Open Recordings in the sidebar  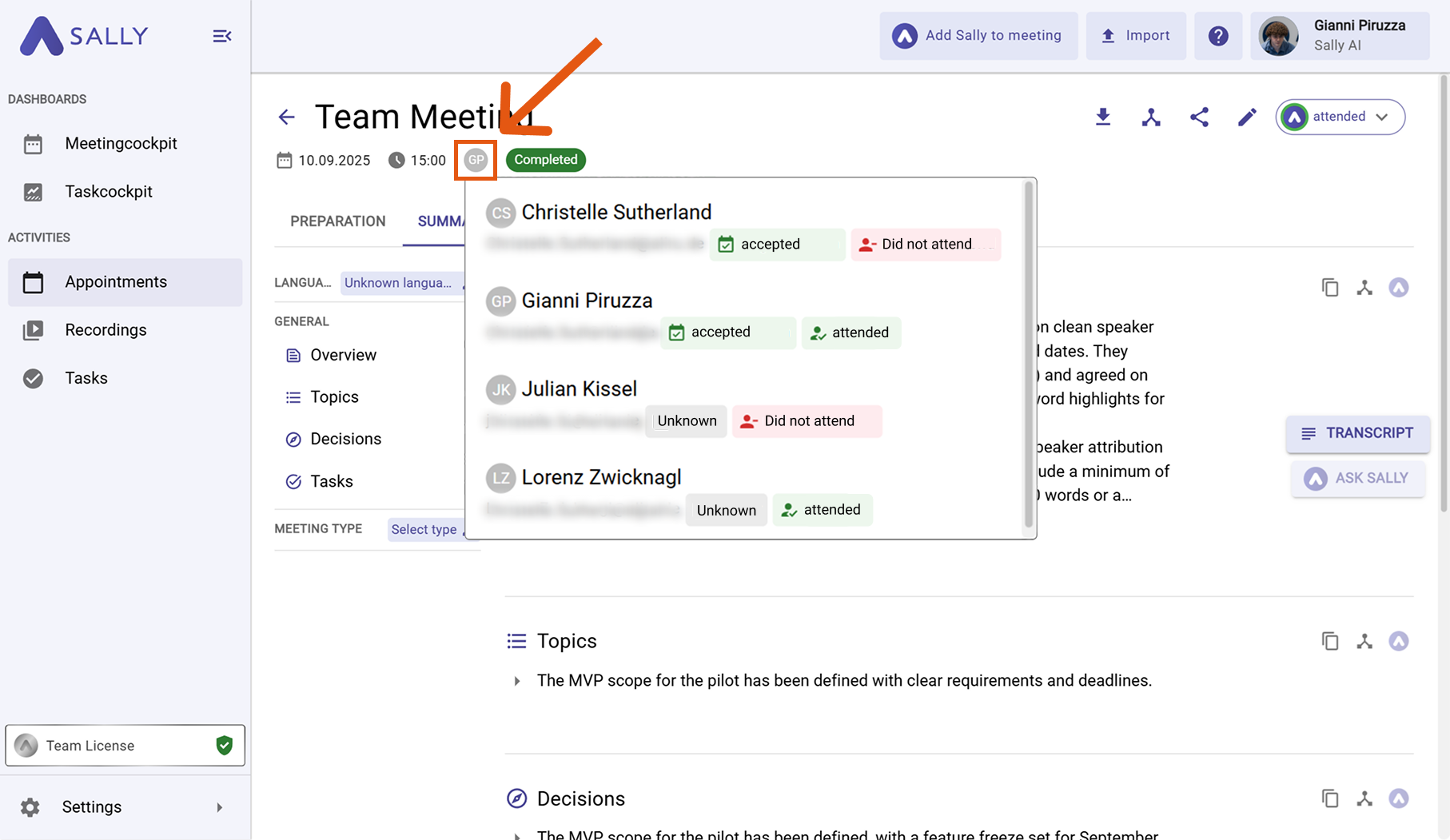(x=106, y=330)
